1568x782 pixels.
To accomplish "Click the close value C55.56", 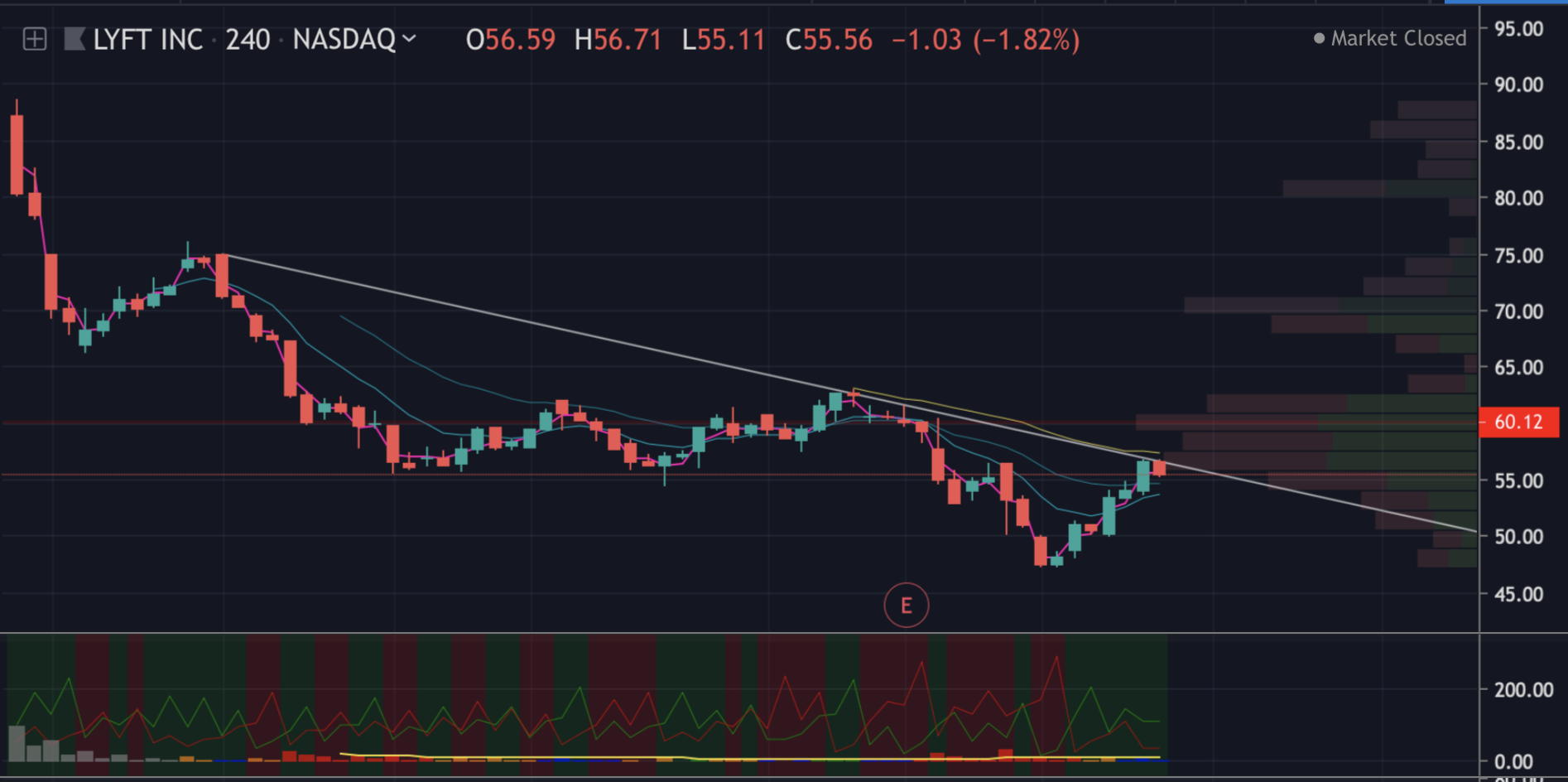I will [x=829, y=40].
